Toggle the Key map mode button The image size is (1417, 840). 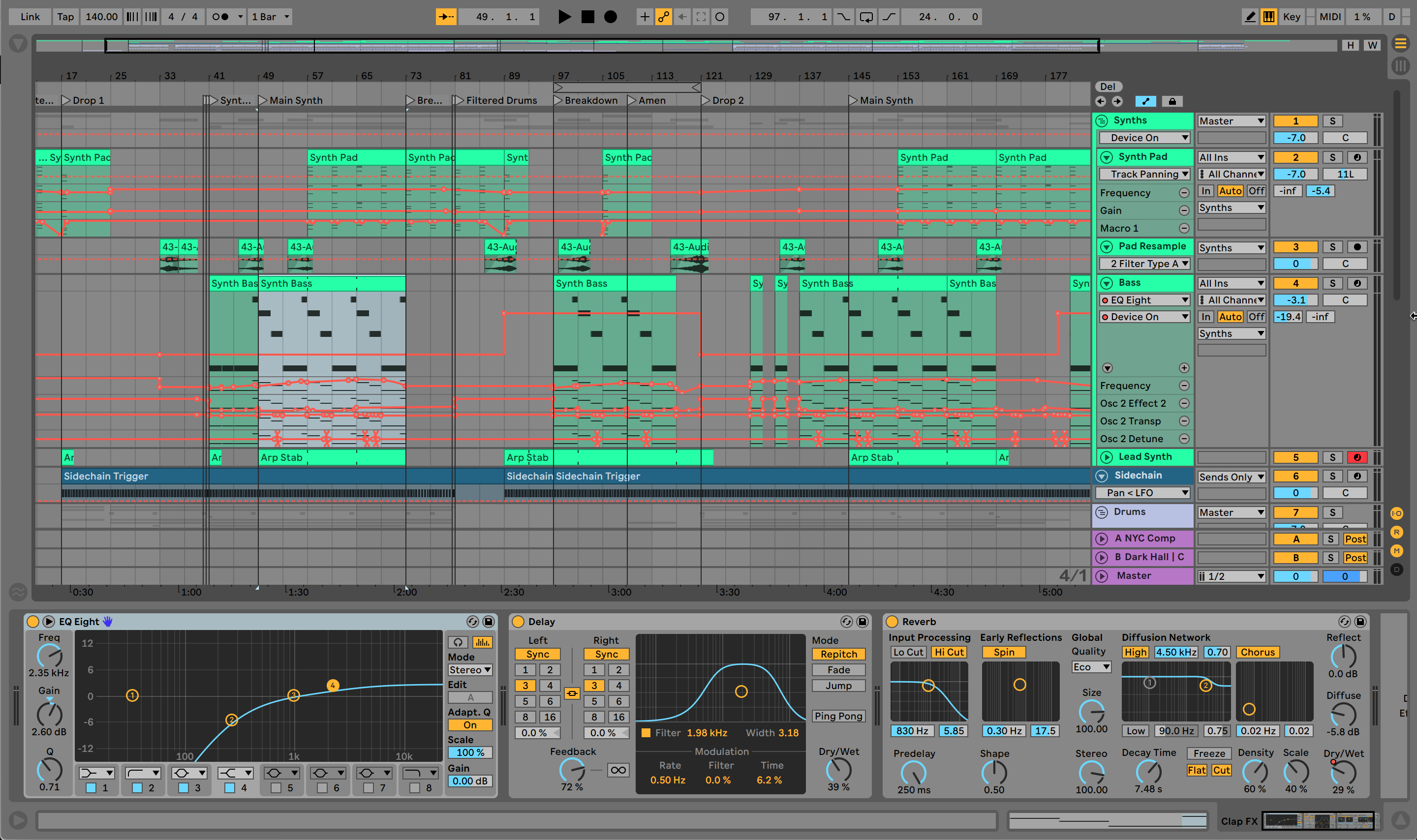click(1292, 17)
